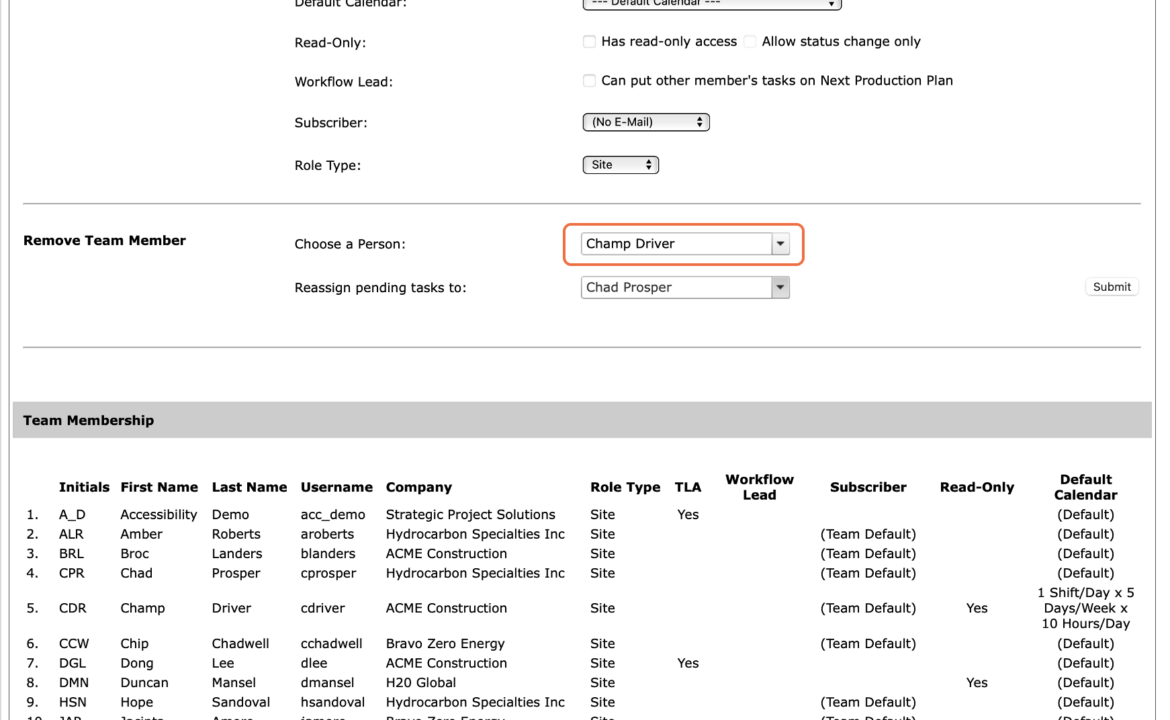The width and height of the screenshot is (1170, 720).
Task: Expand the 'Choose a Person' dropdown arrow
Action: pos(780,244)
